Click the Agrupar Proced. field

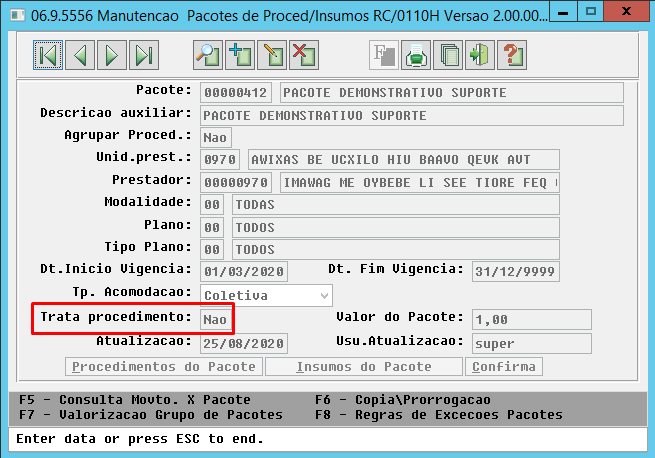[216, 137]
